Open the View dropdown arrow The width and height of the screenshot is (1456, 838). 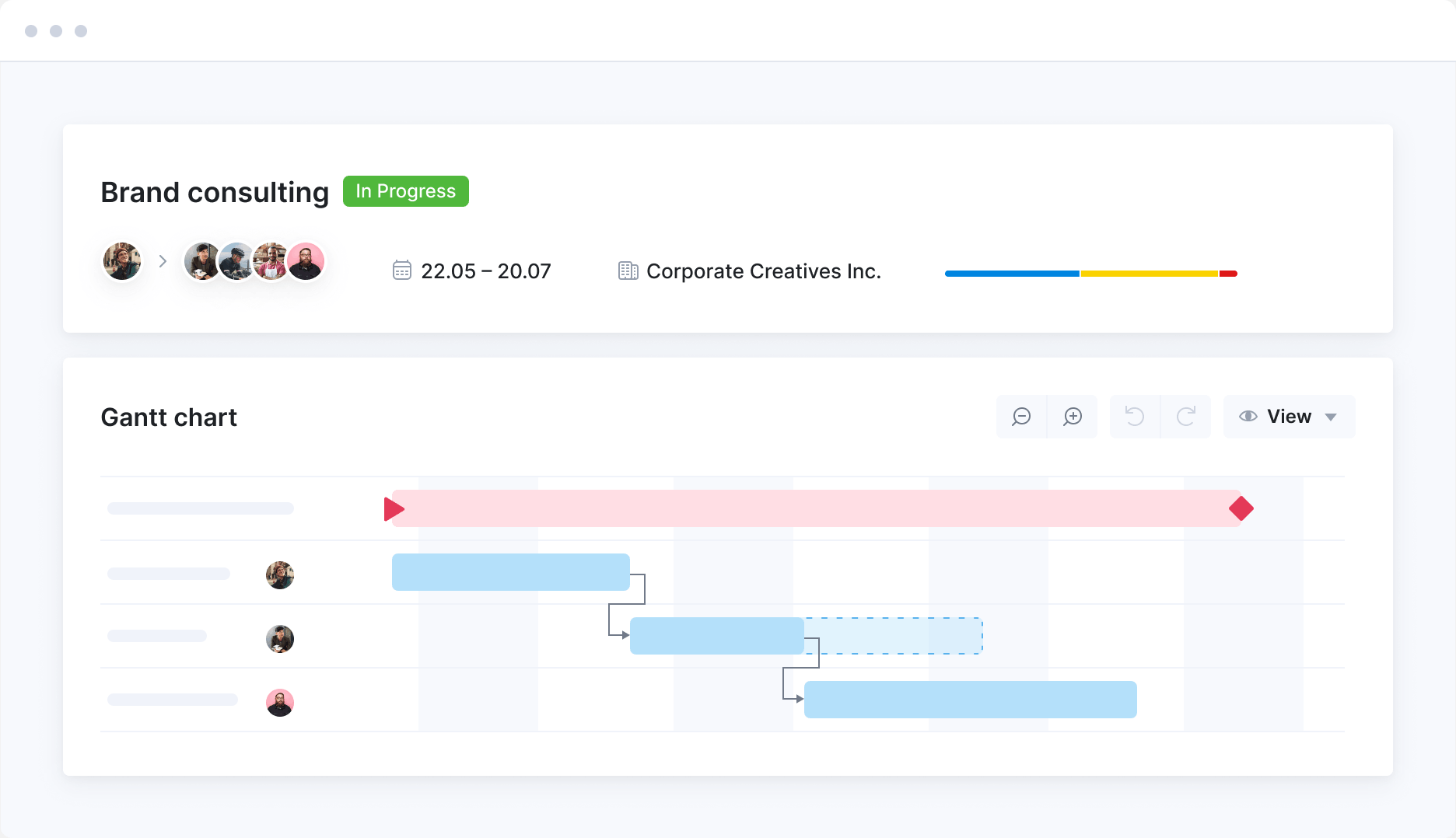click(1331, 417)
